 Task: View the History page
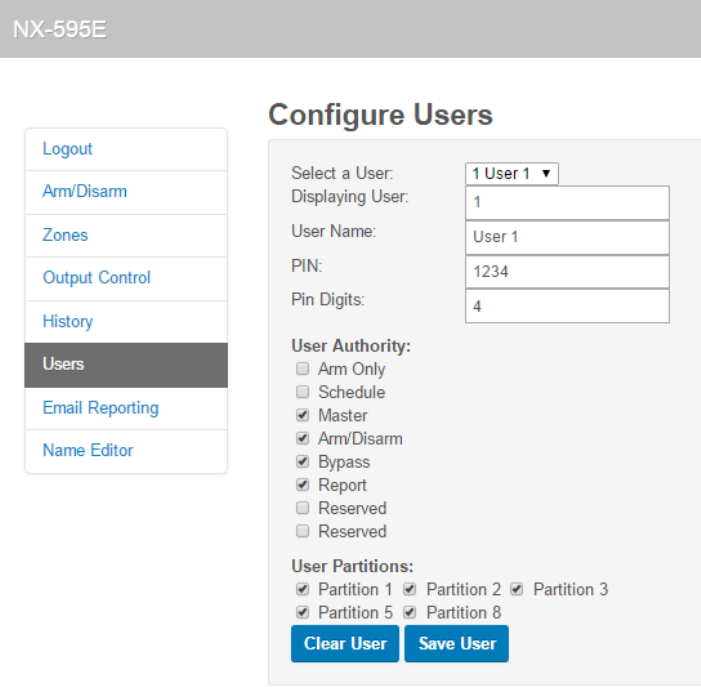[67, 321]
